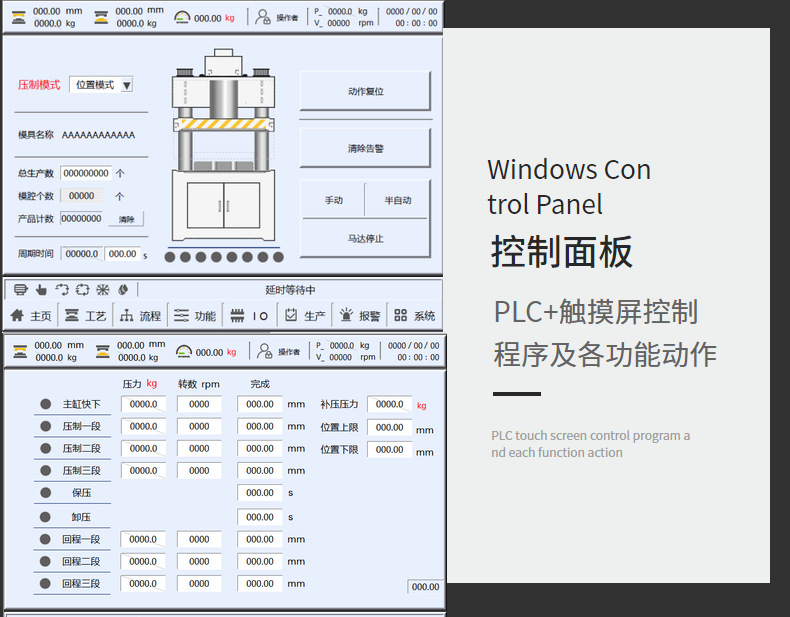Click the operator lock icon in the home screen status bar

tap(262, 17)
